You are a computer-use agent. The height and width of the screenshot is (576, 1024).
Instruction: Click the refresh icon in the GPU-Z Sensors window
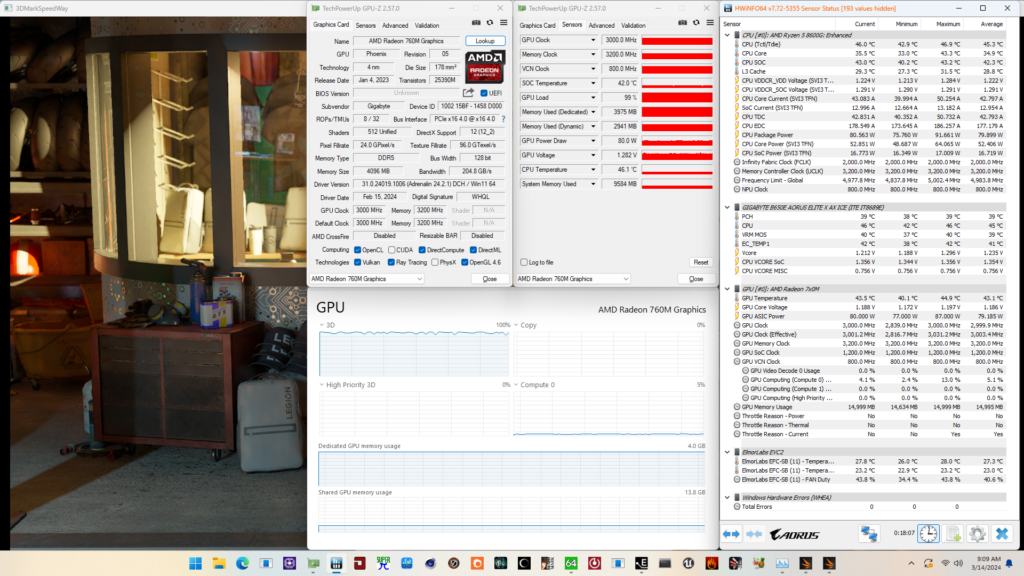tap(696, 23)
